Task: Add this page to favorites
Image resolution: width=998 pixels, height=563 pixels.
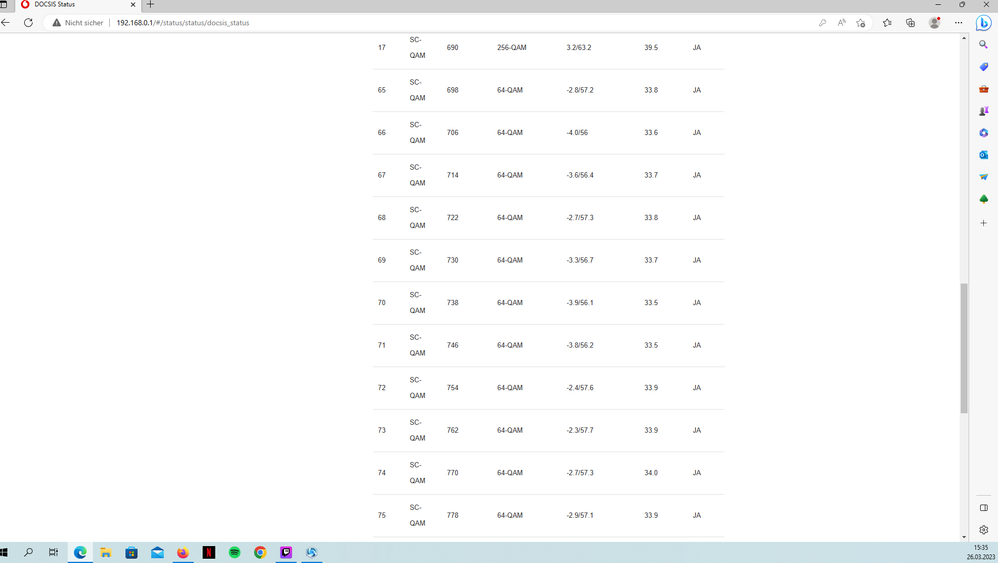Action: tap(861, 22)
